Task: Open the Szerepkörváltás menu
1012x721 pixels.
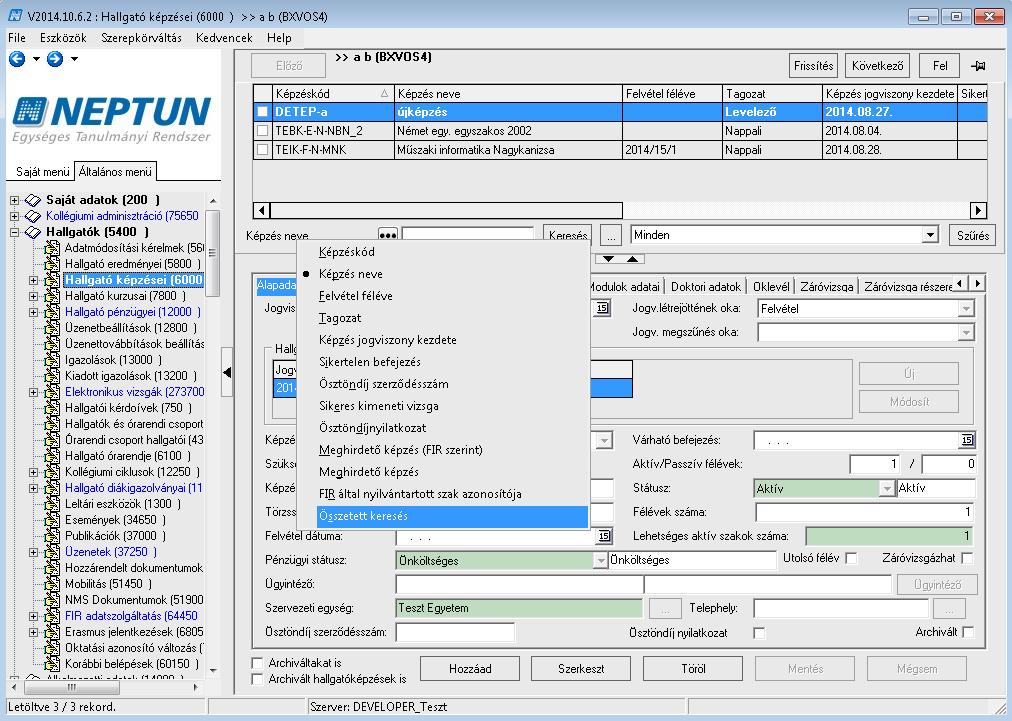Action: 141,38
